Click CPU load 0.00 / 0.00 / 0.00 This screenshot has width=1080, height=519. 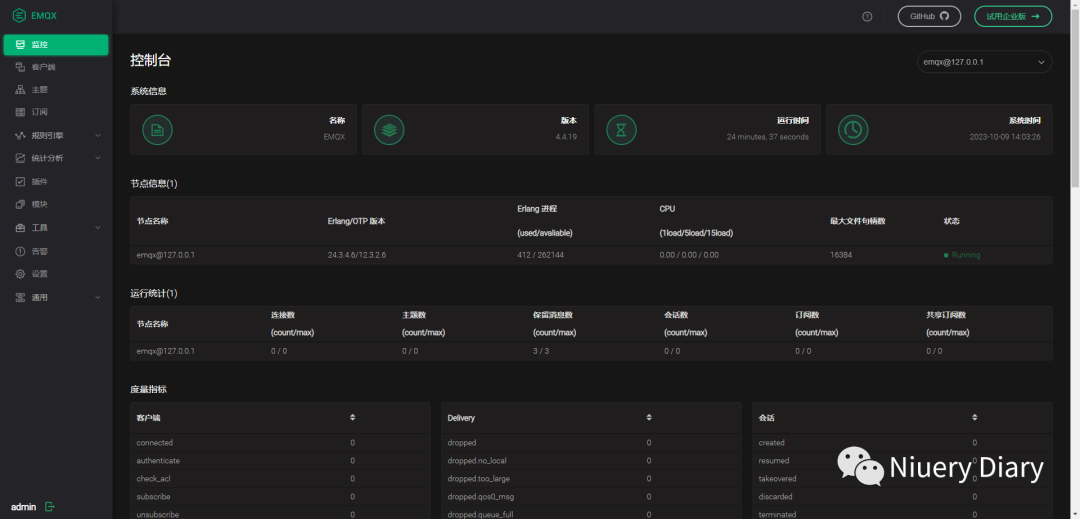[x=689, y=255]
